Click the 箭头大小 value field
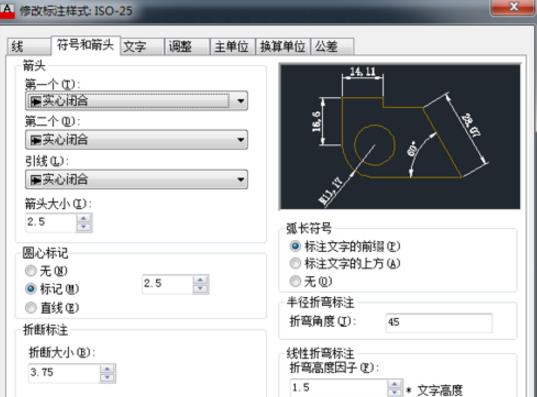 [51, 222]
